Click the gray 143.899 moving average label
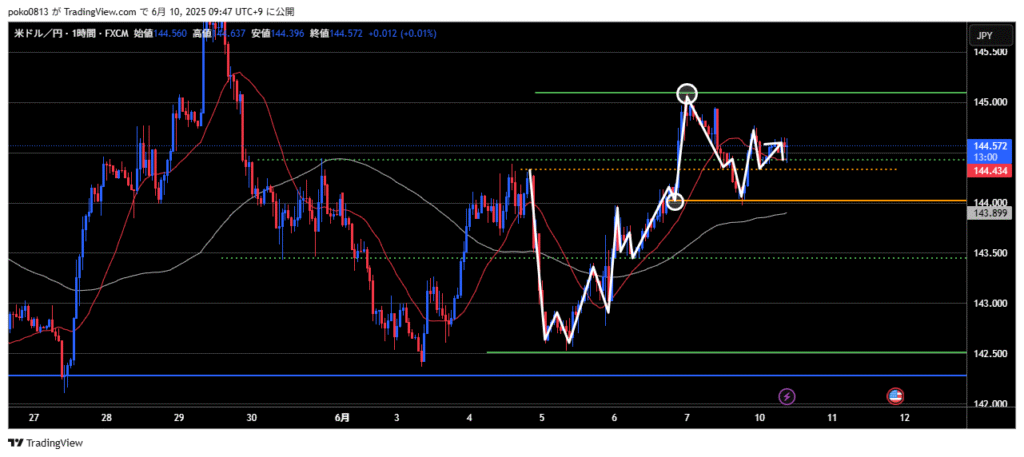Image resolution: width=1024 pixels, height=457 pixels. tap(989, 212)
